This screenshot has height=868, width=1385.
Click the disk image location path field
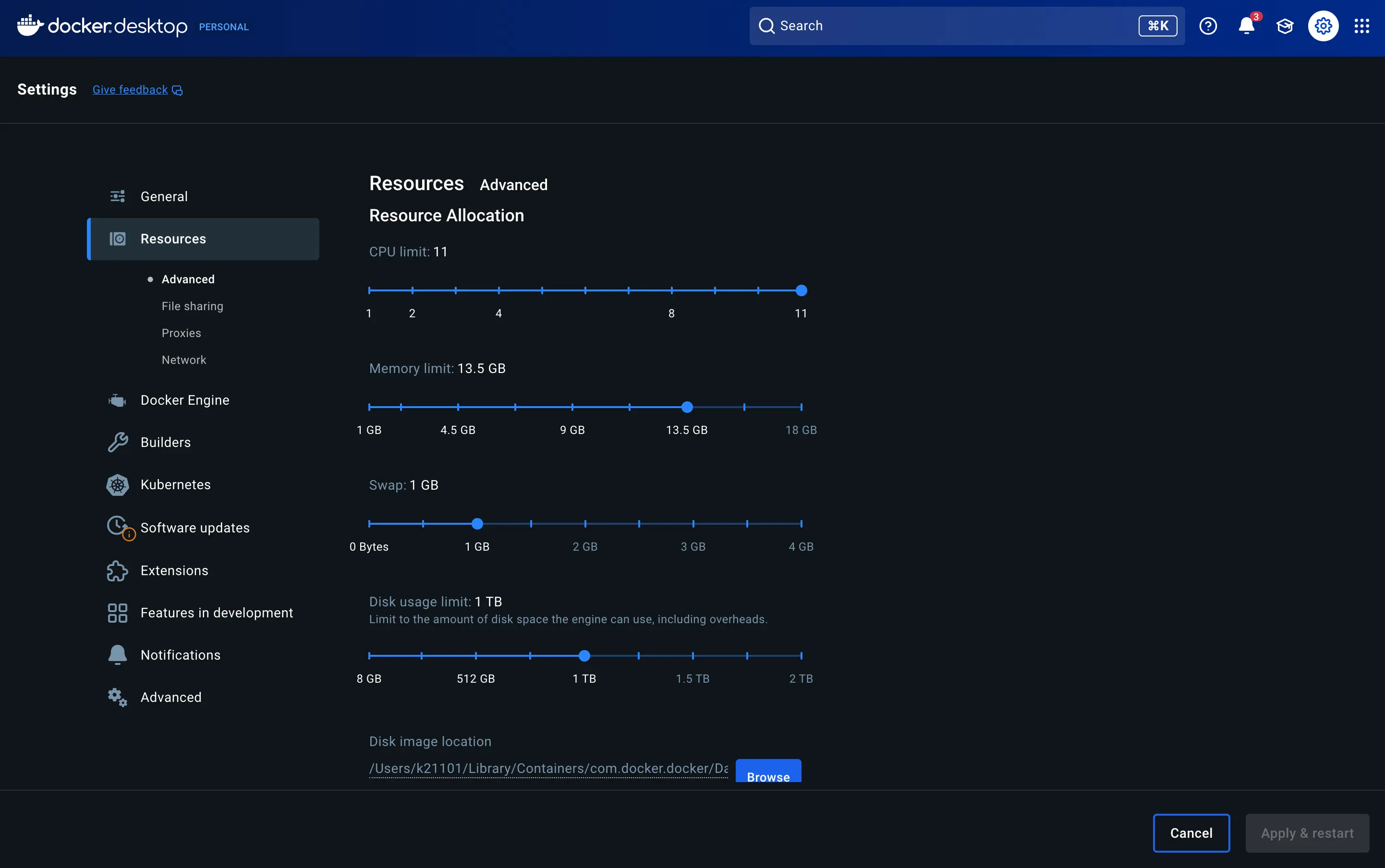tap(548, 768)
